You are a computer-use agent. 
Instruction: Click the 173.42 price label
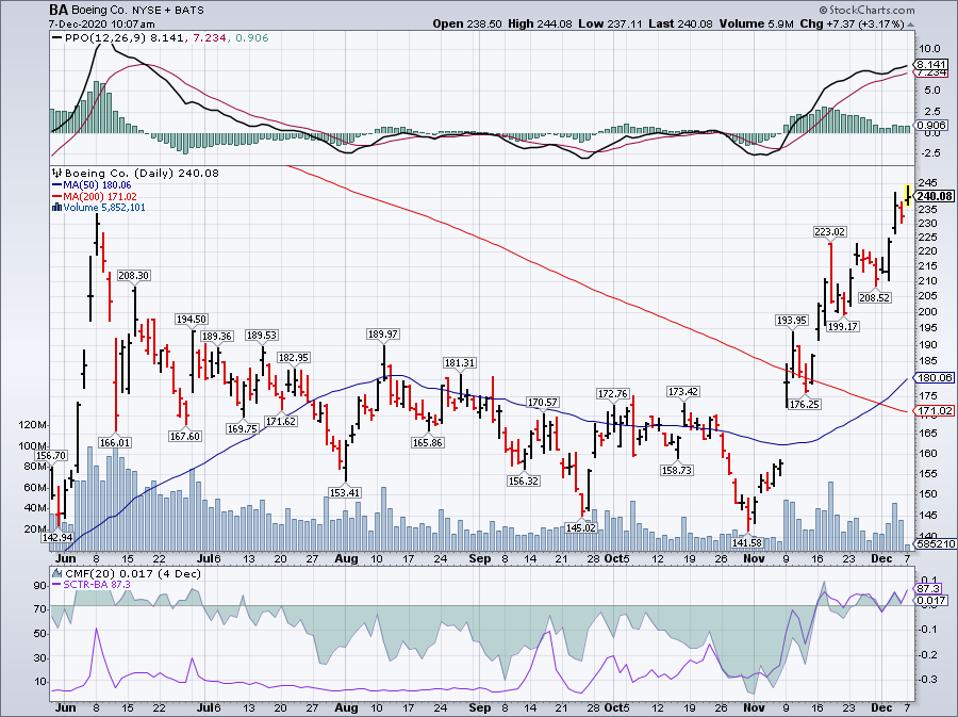[x=683, y=391]
